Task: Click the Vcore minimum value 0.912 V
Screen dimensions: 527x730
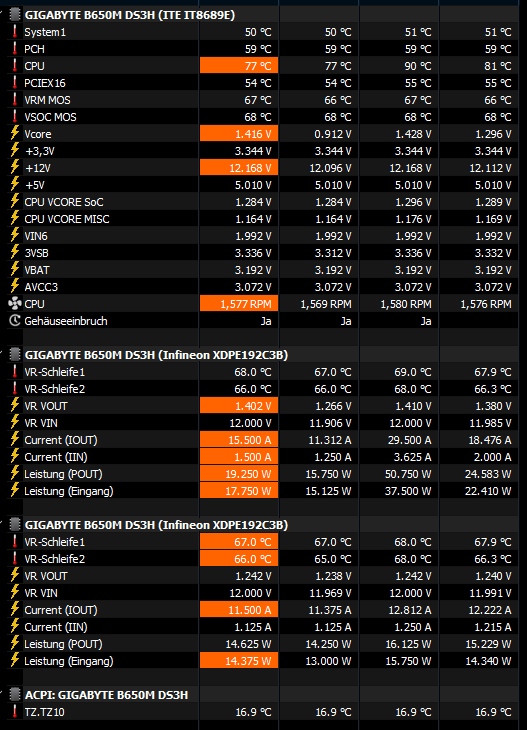Action: click(x=333, y=134)
